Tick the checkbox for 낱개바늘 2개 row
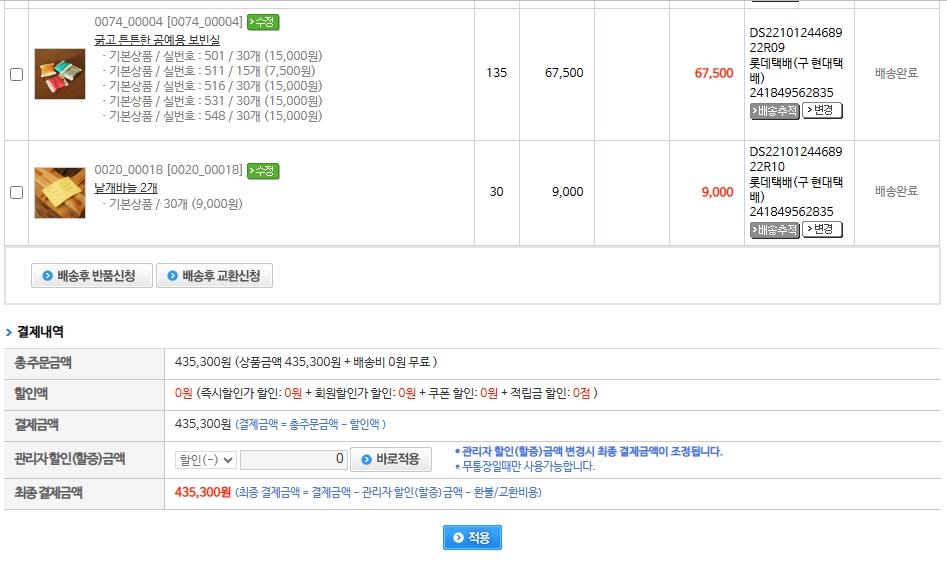The width and height of the screenshot is (947, 561). 16,193
